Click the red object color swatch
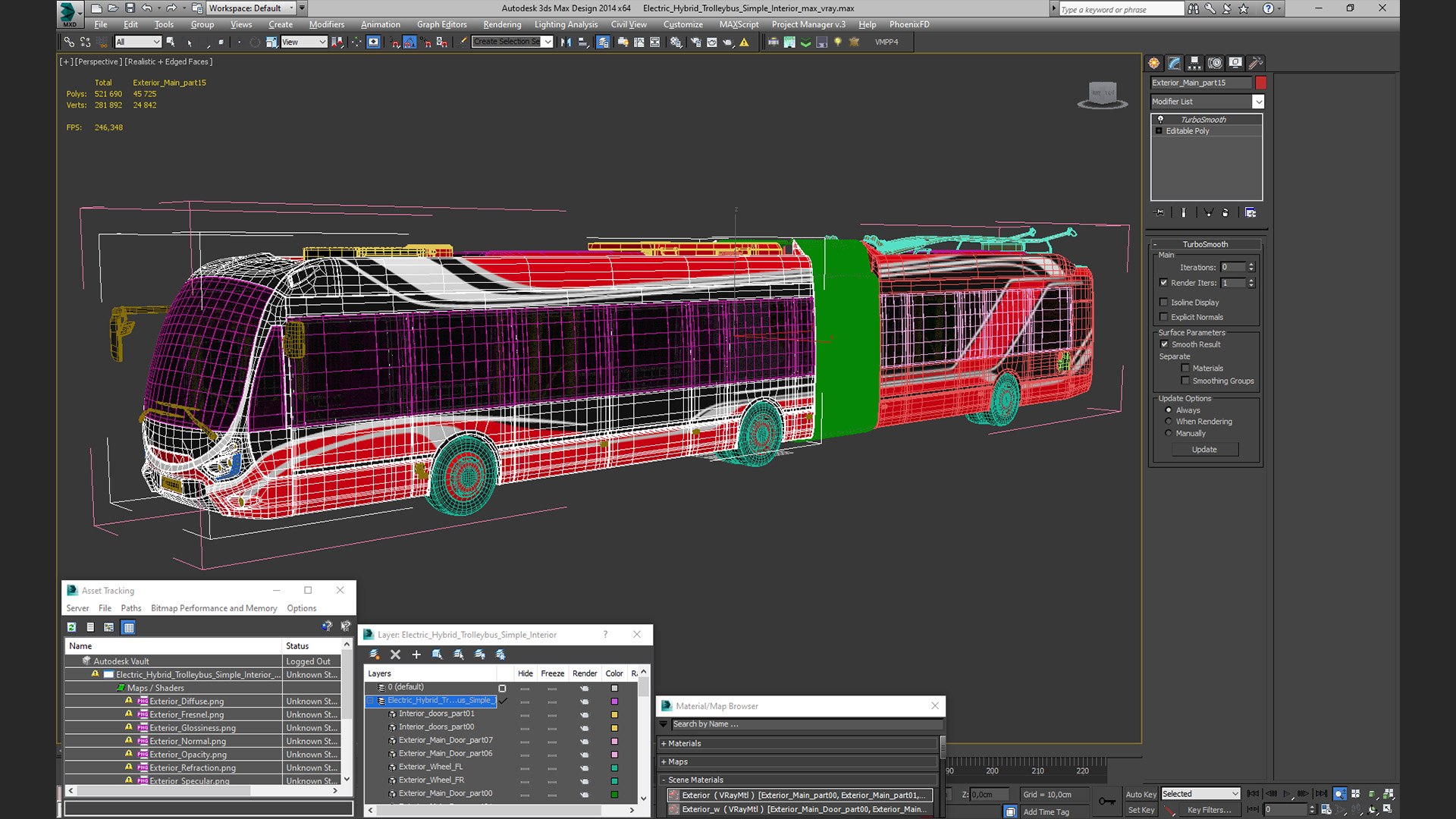The width and height of the screenshot is (1456, 819). pos(1260,83)
